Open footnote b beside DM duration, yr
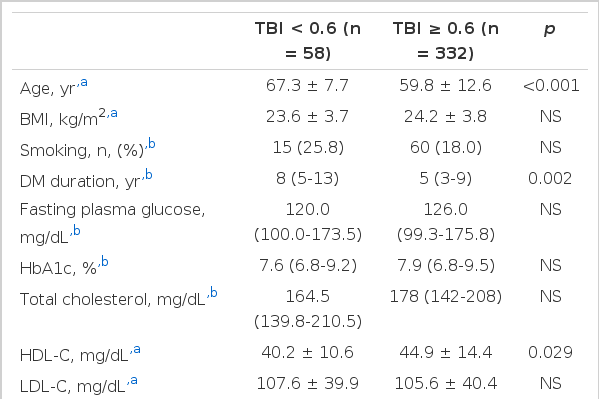The image size is (599, 399). pyautogui.click(x=149, y=175)
